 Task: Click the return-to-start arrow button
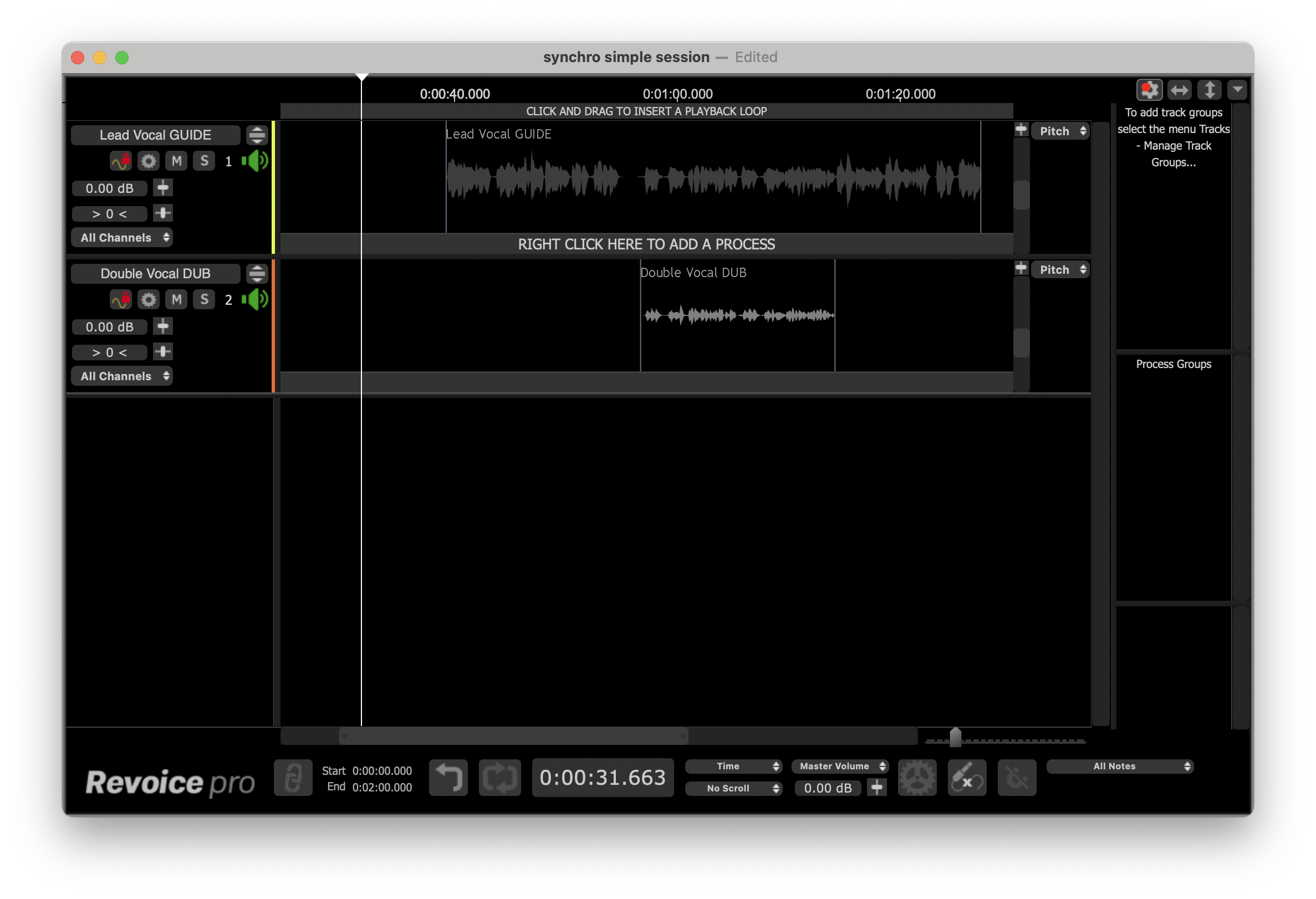(448, 777)
